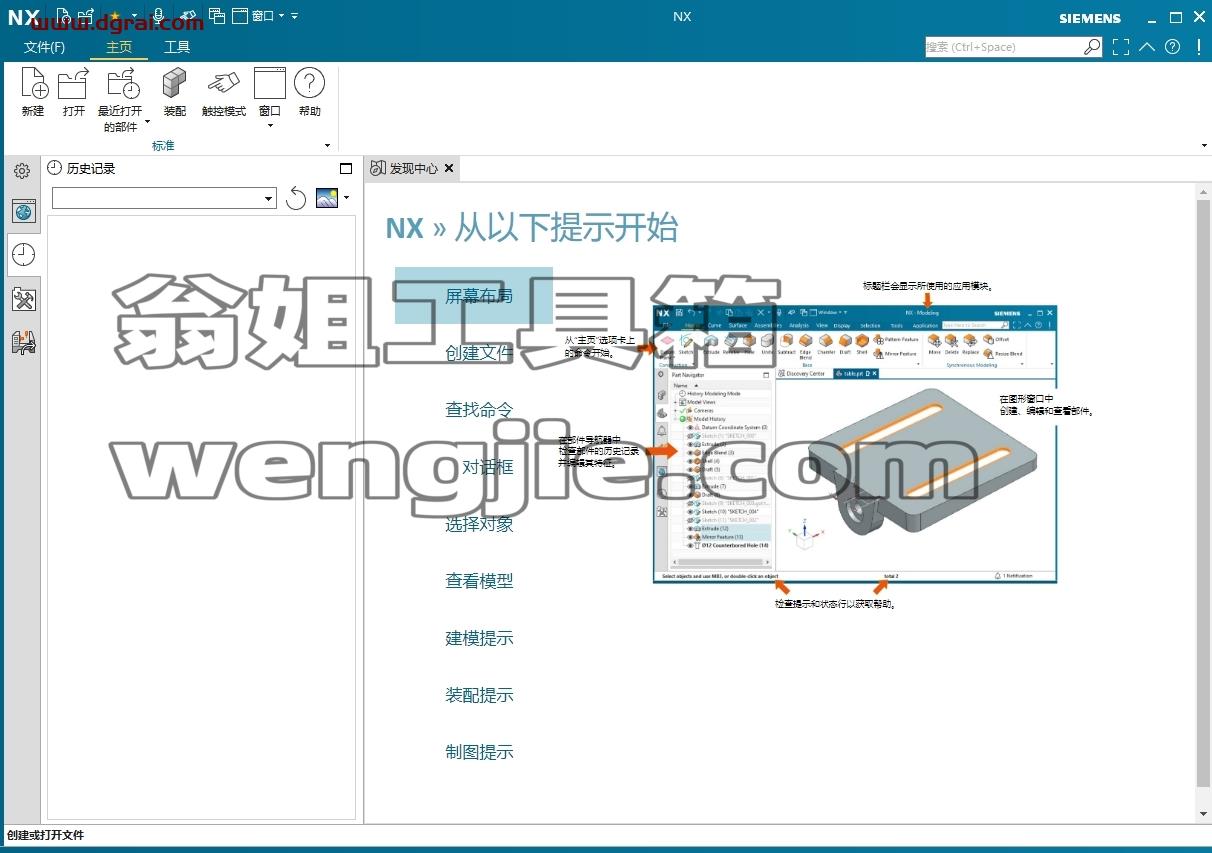Click the favorites star icon in title bar

(x=115, y=16)
